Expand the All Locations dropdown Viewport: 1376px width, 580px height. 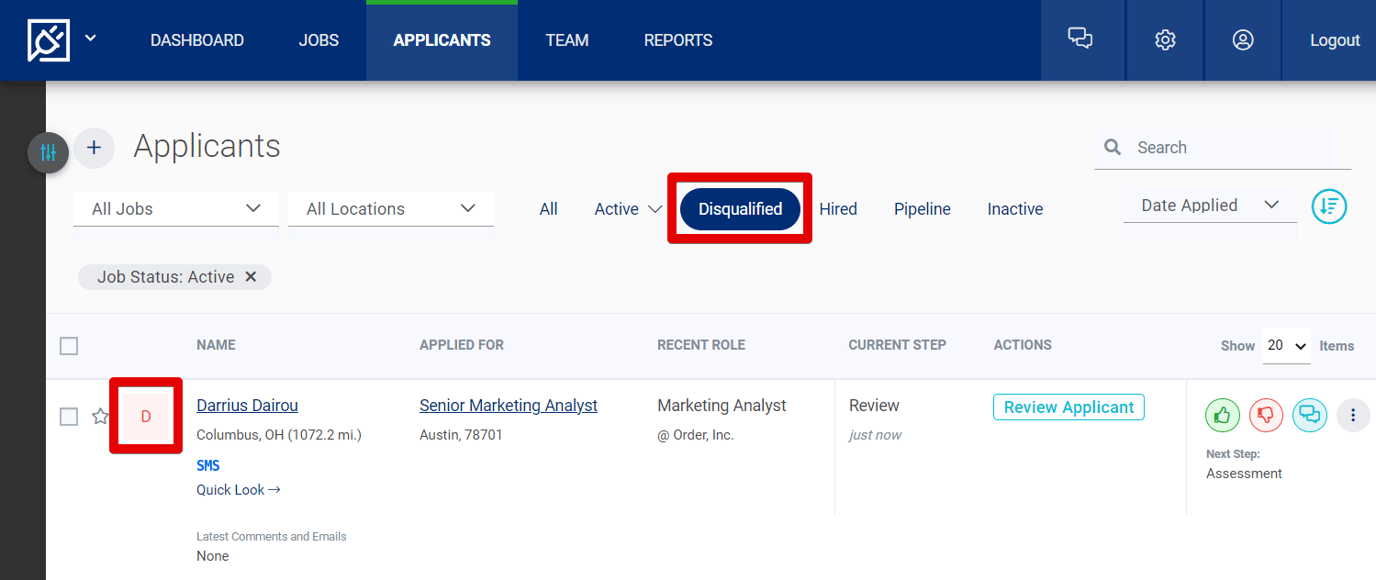391,209
